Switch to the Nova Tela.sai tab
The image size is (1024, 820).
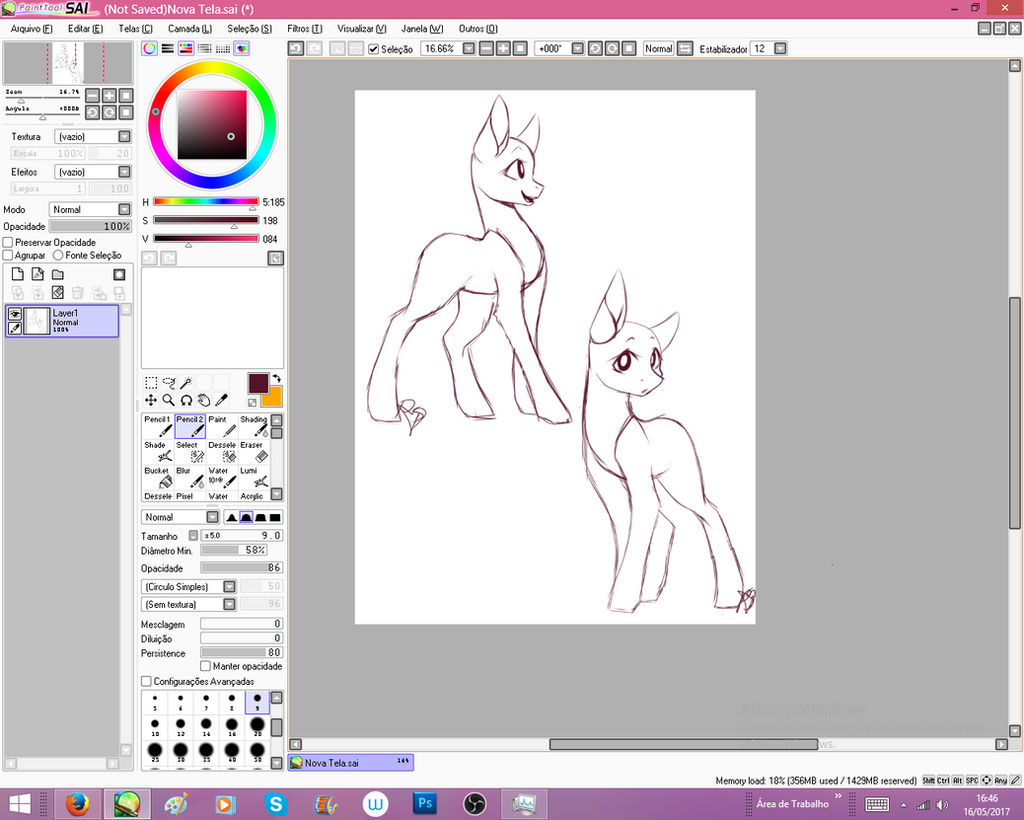coord(351,763)
